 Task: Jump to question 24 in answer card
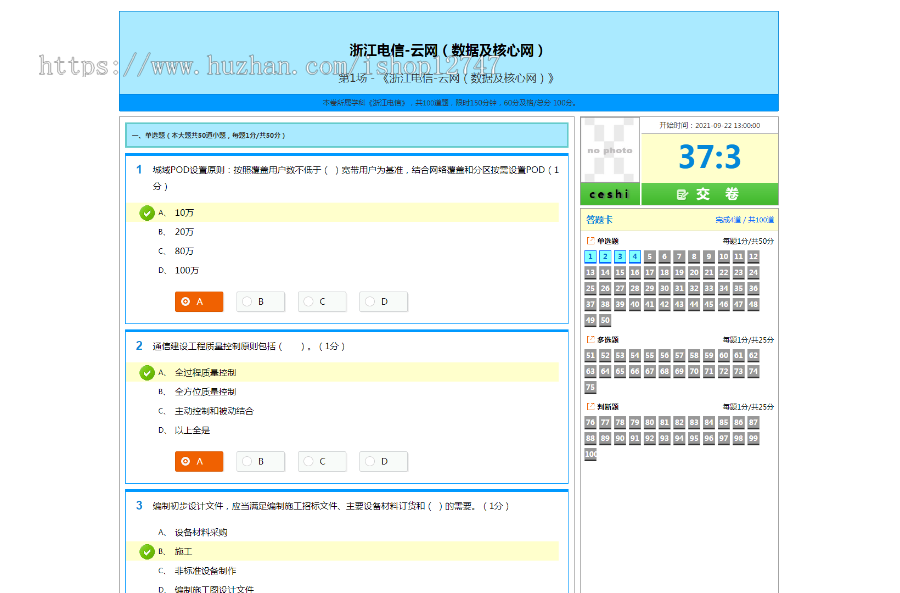click(754, 273)
